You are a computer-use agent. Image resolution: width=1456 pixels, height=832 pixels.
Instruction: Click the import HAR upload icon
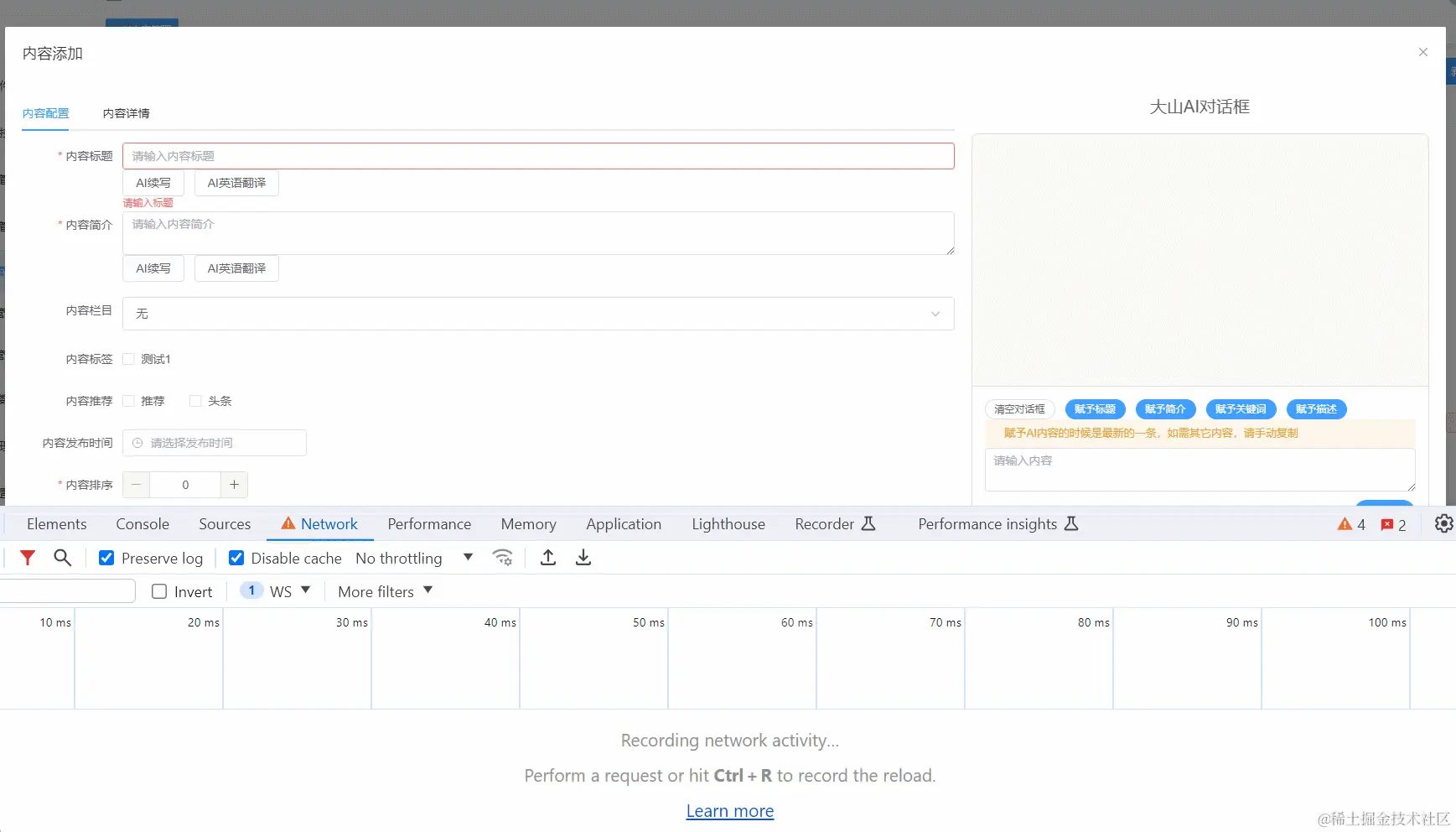coord(548,558)
